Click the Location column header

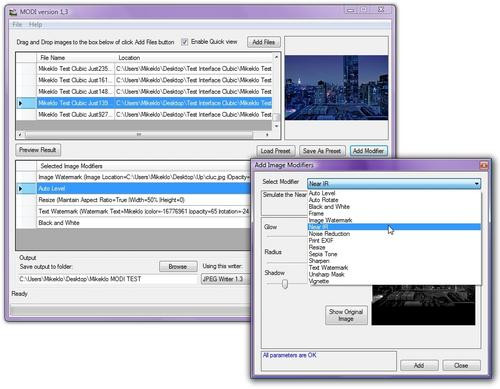(194, 58)
